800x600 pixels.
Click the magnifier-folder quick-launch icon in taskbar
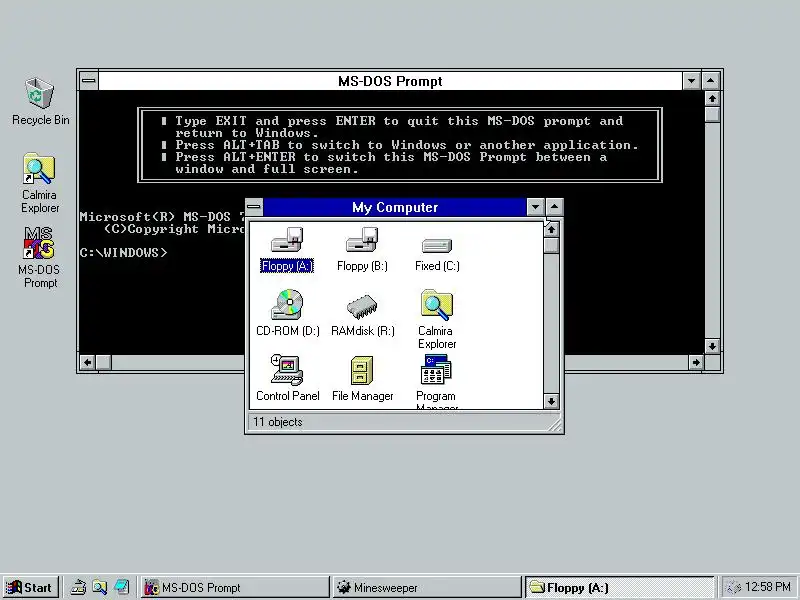click(99, 587)
